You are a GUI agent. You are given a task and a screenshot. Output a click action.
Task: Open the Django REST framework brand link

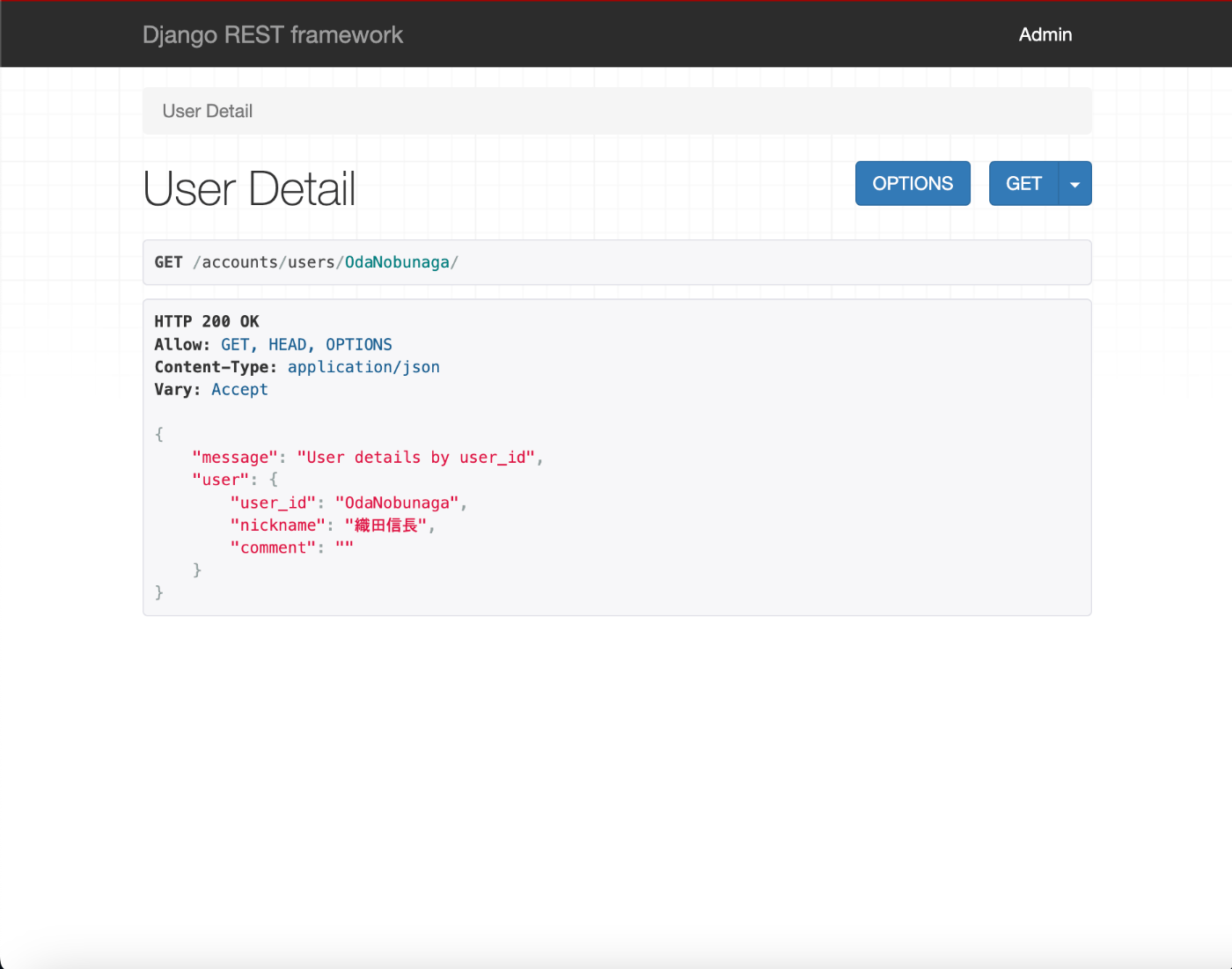click(x=273, y=34)
